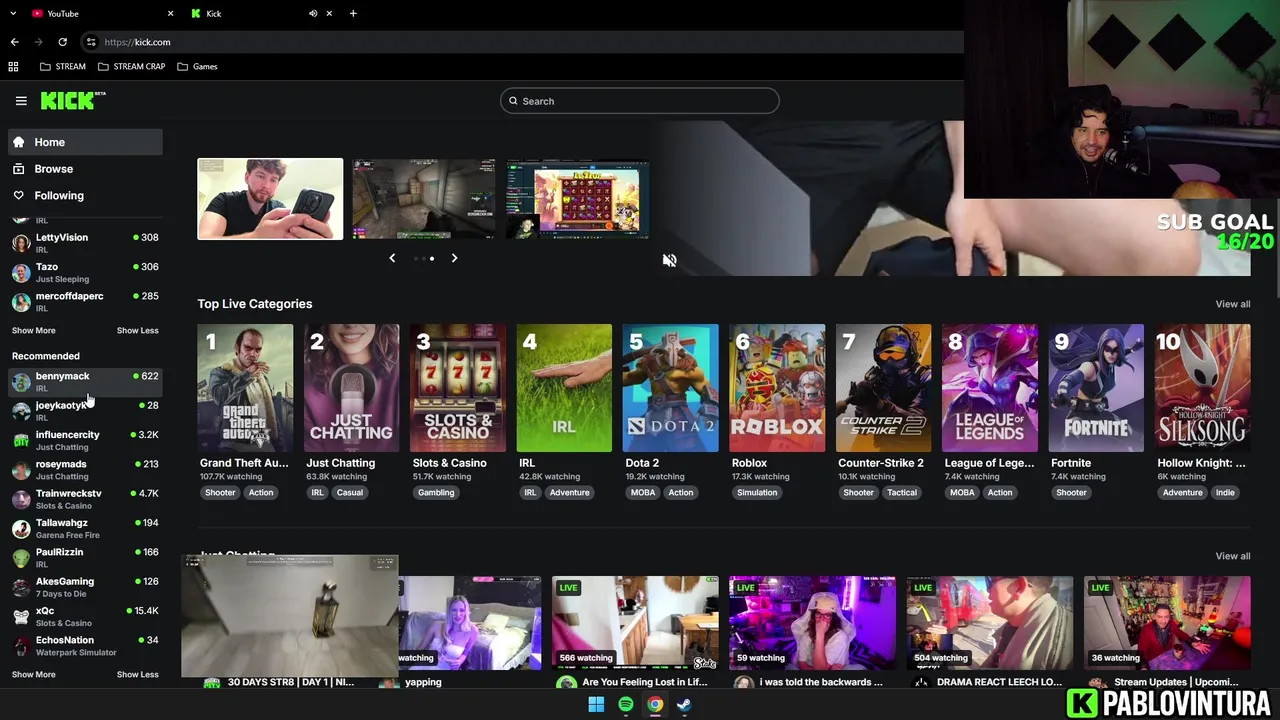Go to next featured stream

click(454, 258)
